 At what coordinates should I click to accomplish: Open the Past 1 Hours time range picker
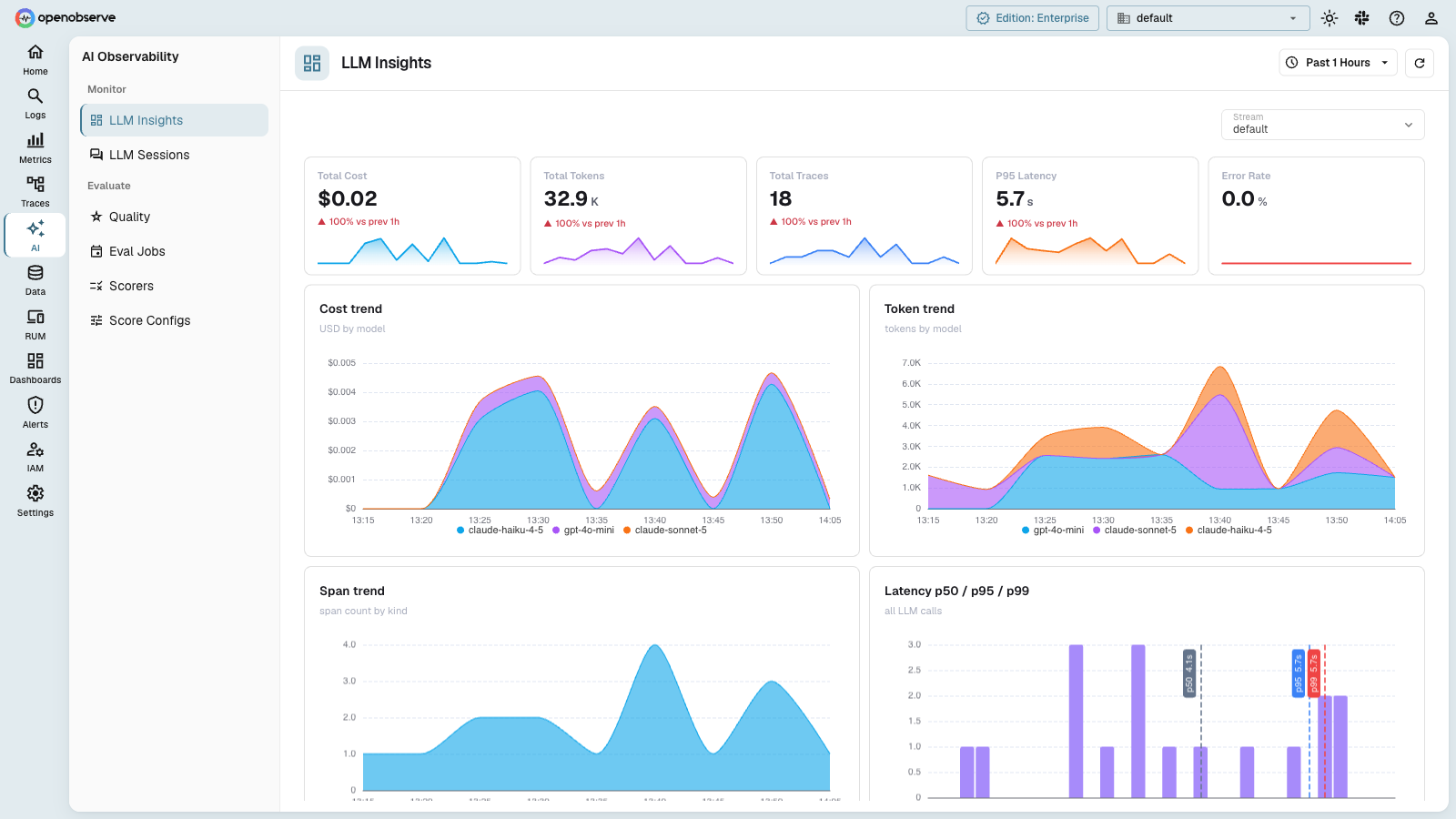pos(1338,63)
